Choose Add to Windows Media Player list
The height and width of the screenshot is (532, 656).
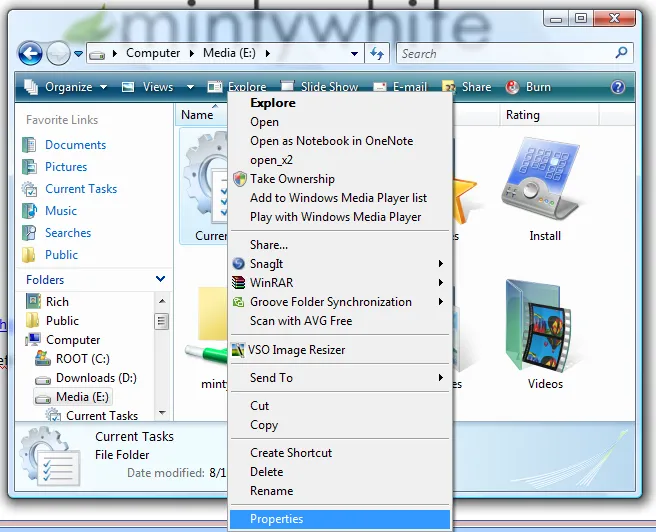click(x=341, y=198)
